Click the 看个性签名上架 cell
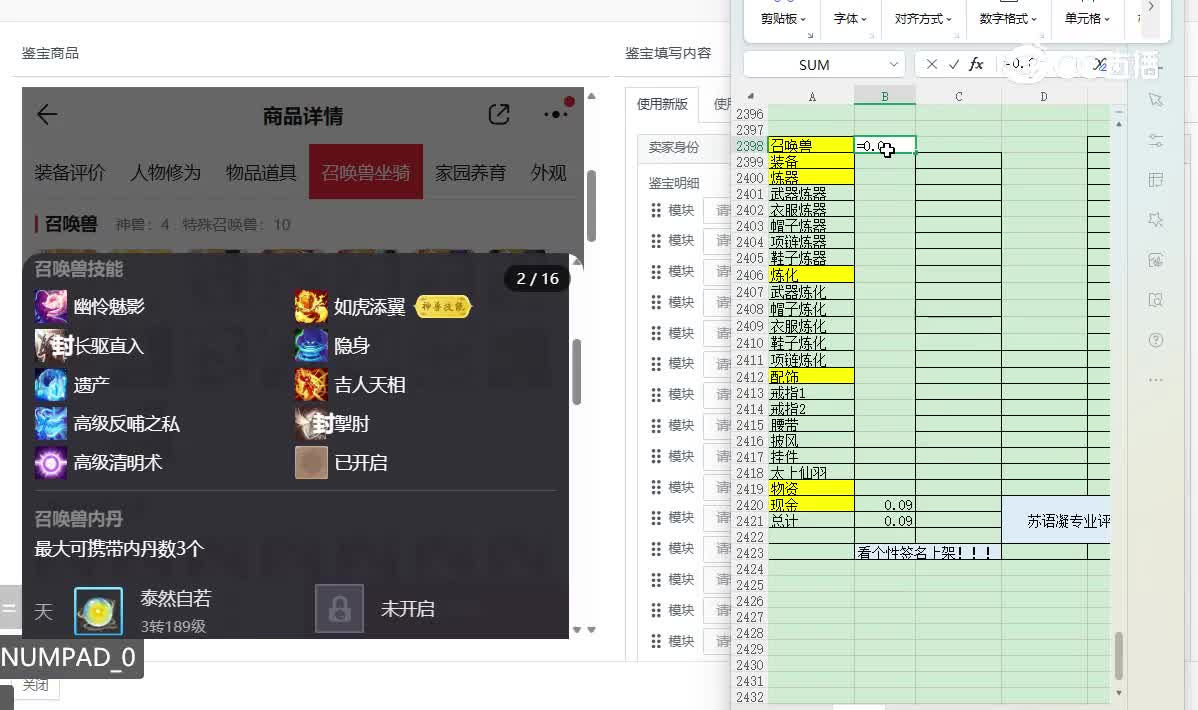The width and height of the screenshot is (1198, 710). [x=928, y=552]
